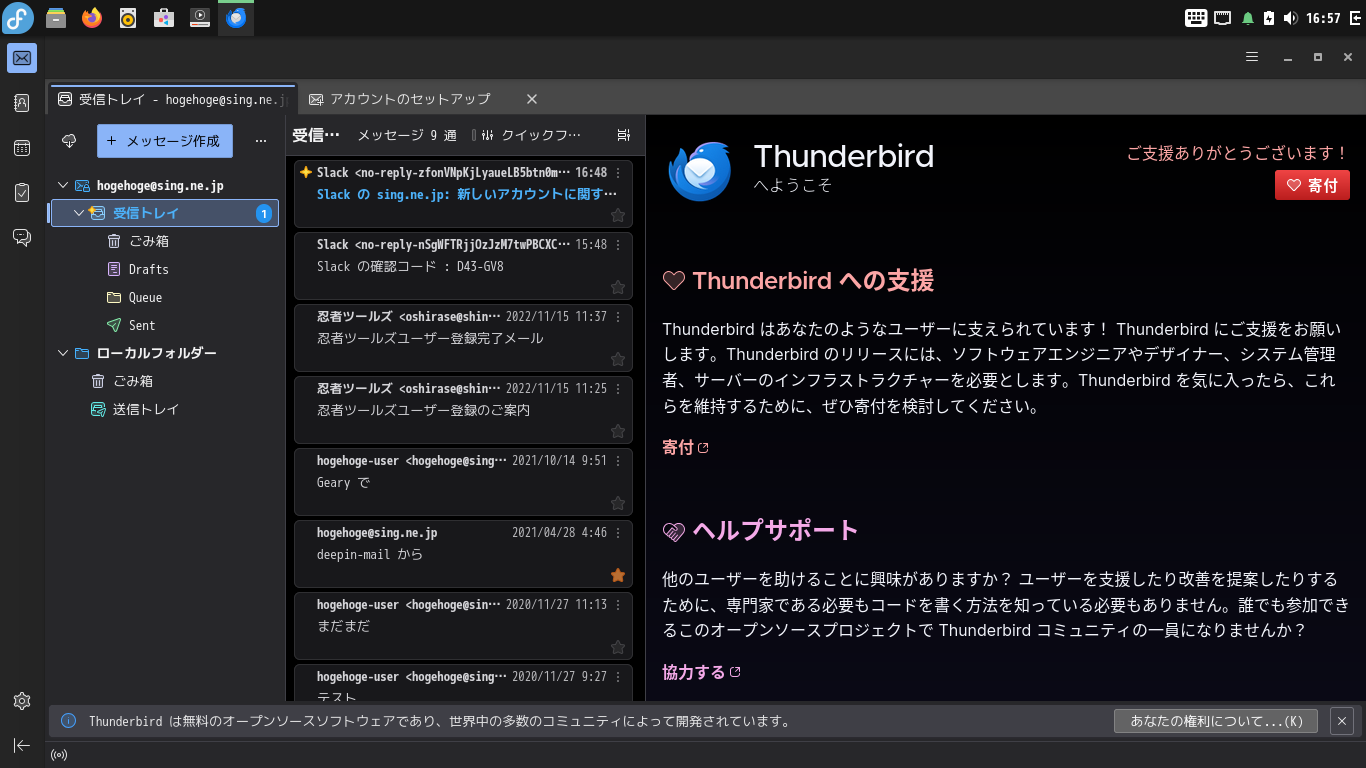
Task: Click the Thunderbird task icon in the panel
Action: 236,18
